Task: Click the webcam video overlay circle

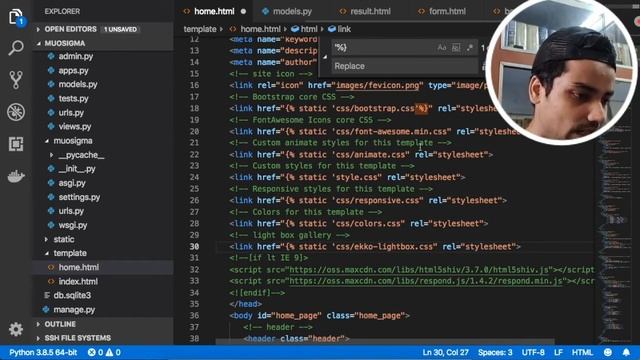Action: 562,70
